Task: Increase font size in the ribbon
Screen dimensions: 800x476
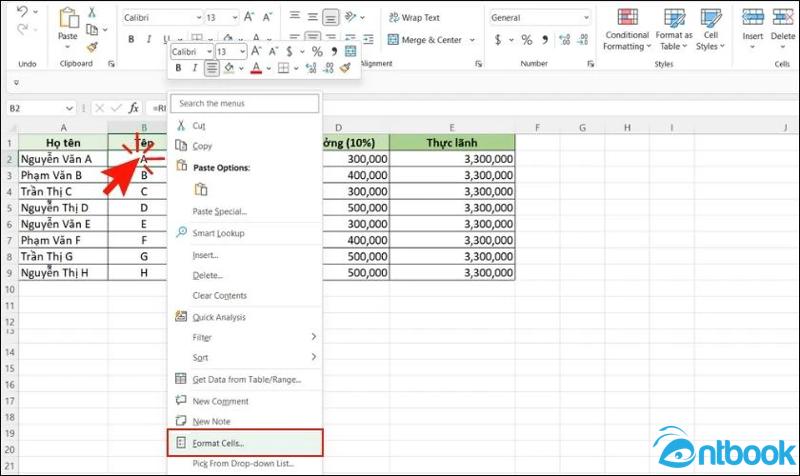Action: 248,17
